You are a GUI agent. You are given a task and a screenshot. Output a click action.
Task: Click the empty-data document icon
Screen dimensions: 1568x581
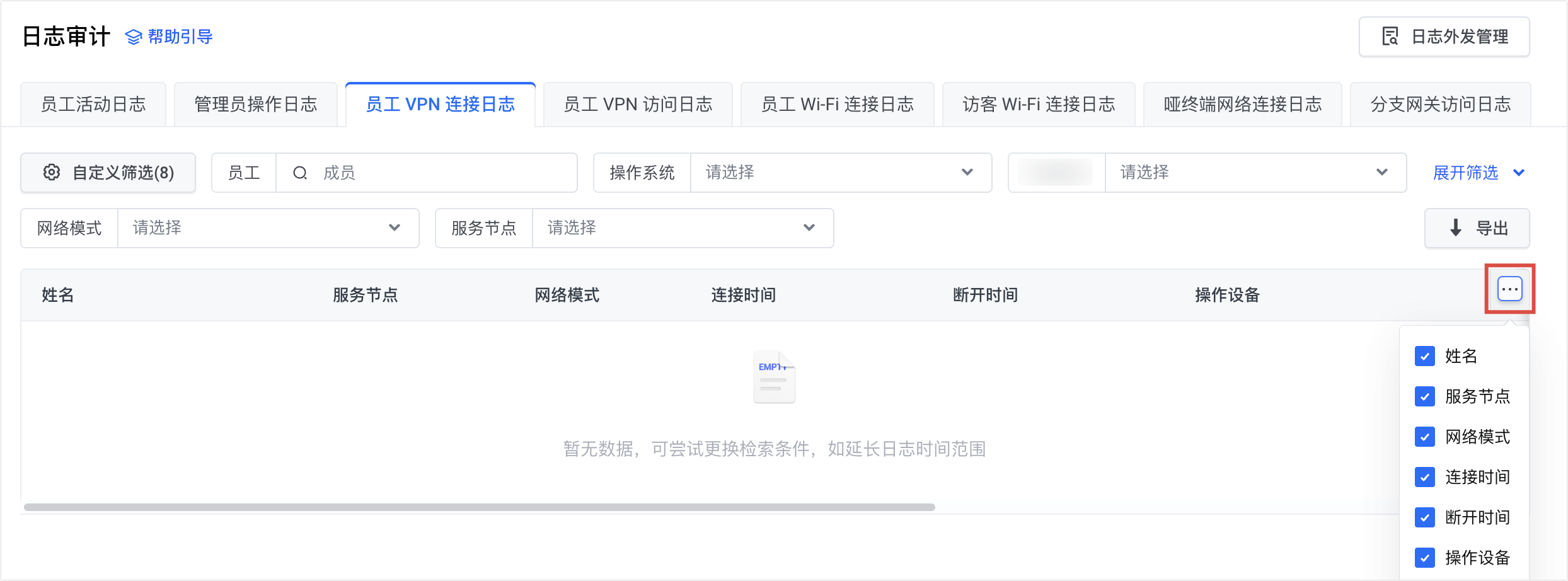(775, 377)
